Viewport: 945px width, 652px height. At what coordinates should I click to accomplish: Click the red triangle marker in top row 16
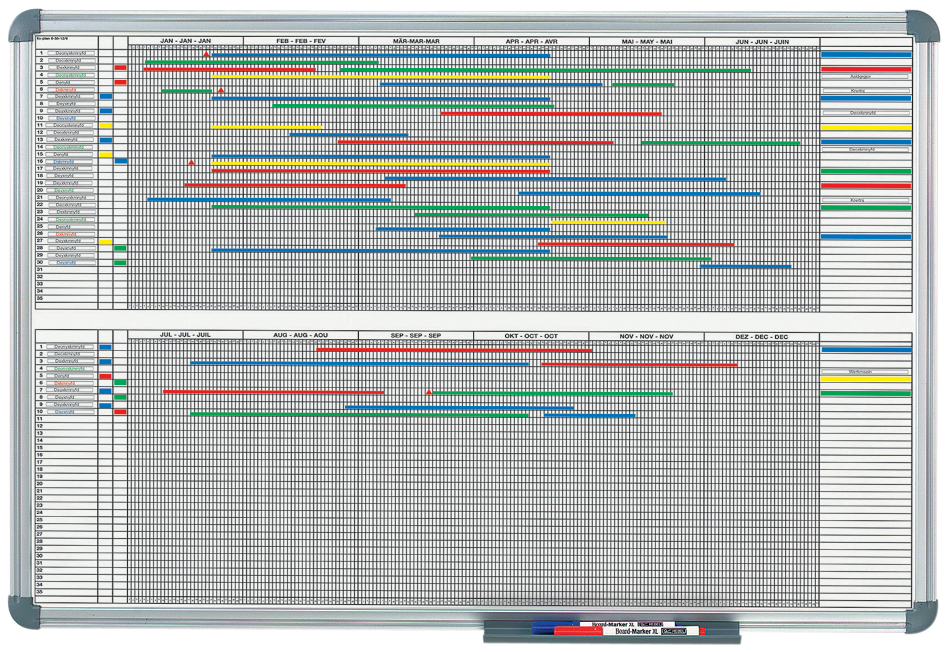(191, 162)
